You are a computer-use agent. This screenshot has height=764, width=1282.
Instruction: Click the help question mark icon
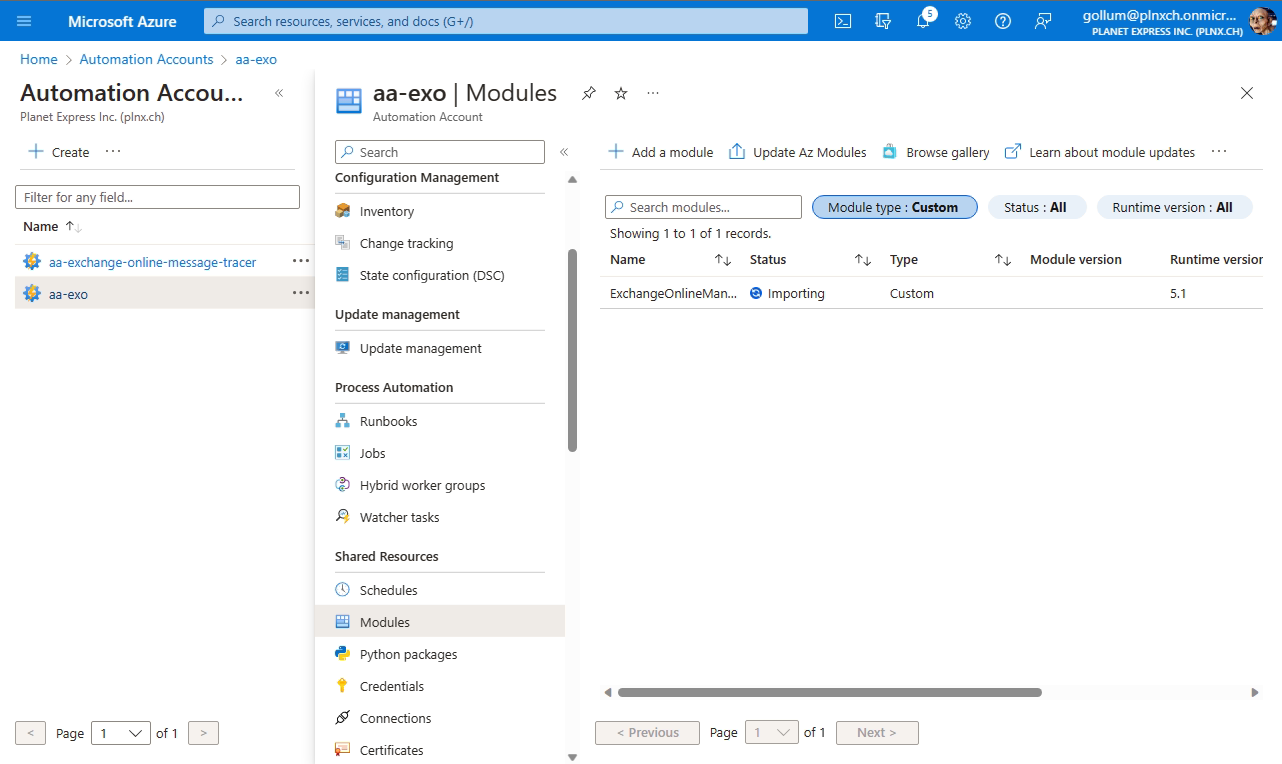1003,21
